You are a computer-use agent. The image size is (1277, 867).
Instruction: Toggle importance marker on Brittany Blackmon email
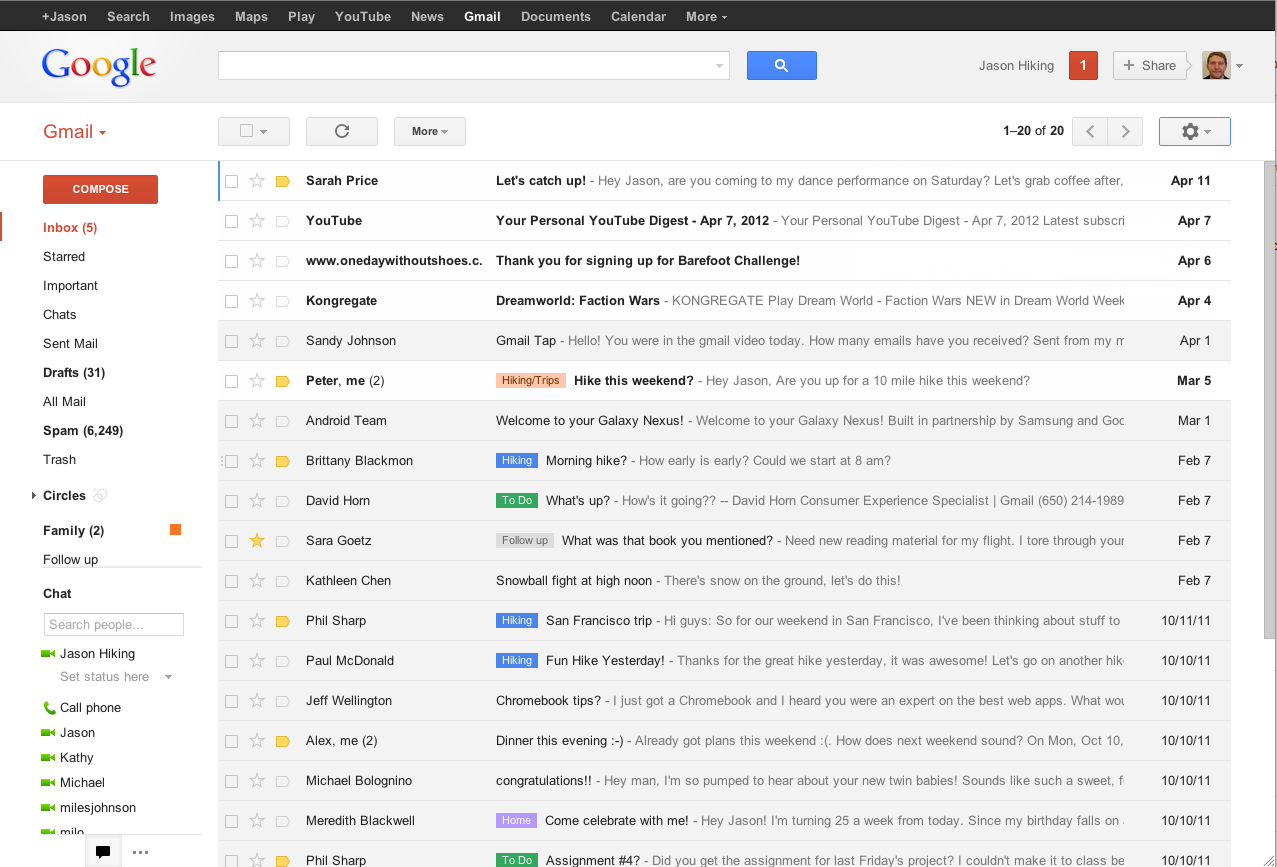tap(282, 461)
